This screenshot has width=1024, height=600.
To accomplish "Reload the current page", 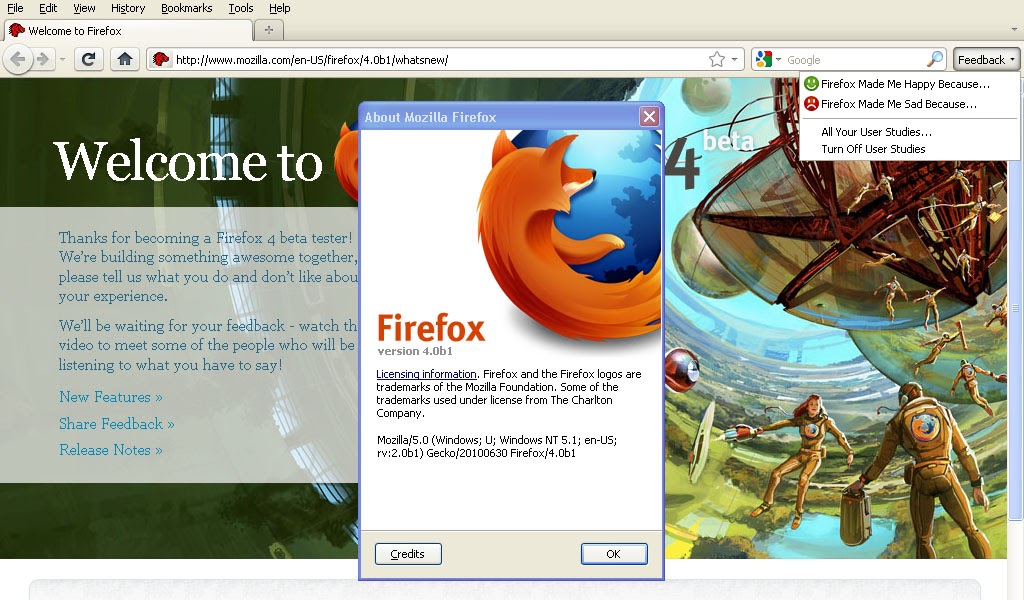I will [x=89, y=59].
